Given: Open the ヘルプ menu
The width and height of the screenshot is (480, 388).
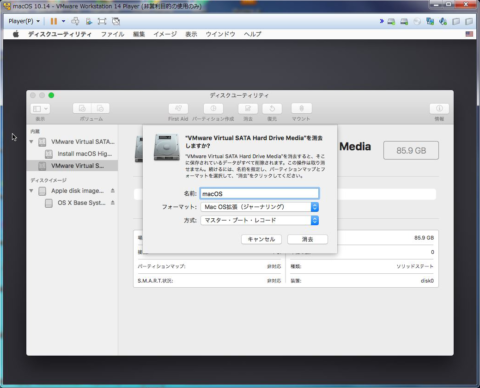Looking at the screenshot, I should (x=252, y=34).
